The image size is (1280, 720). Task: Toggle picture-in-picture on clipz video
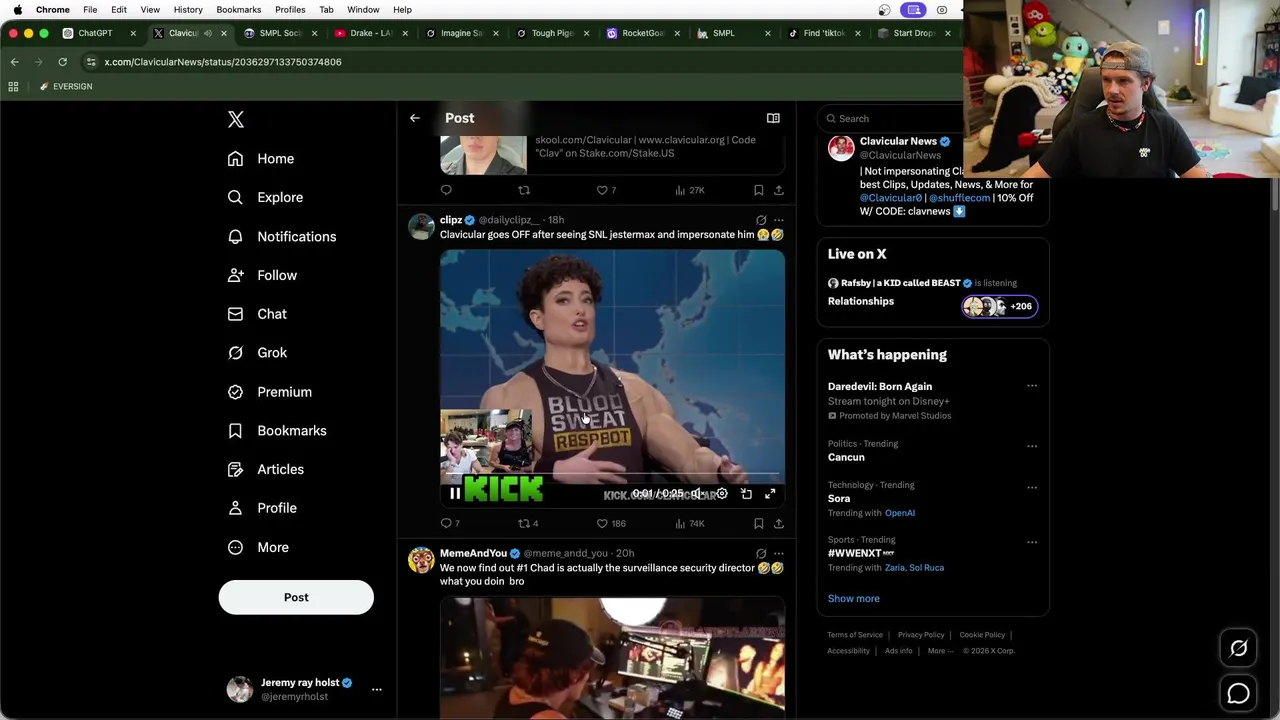[746, 493]
